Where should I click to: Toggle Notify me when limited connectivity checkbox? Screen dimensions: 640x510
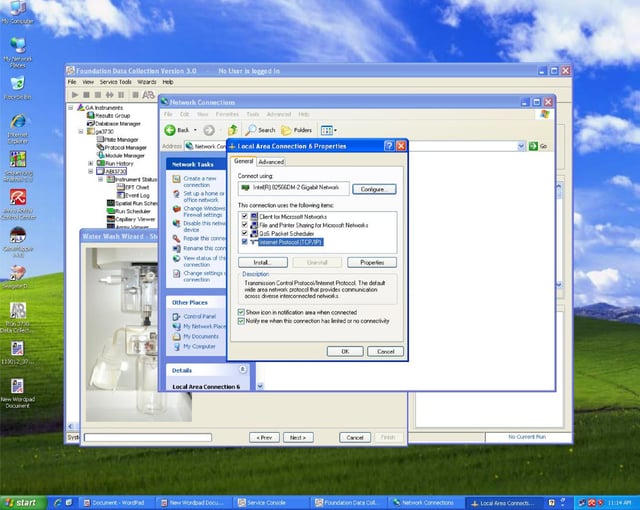click(241, 321)
